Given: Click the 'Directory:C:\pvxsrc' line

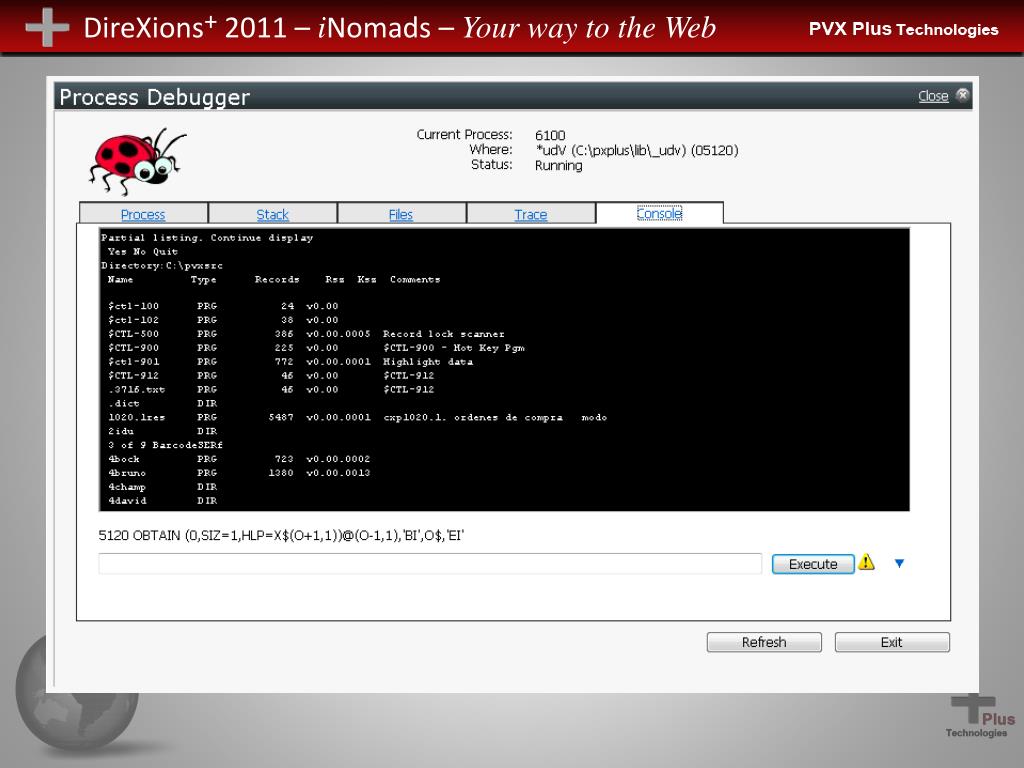Looking at the screenshot, I should 162,266.
